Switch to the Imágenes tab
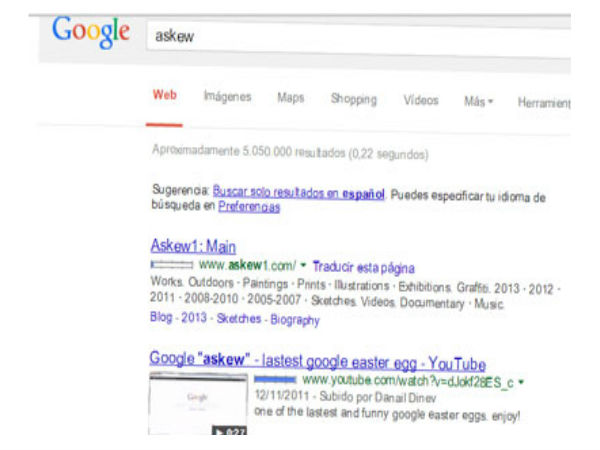 point(227,96)
